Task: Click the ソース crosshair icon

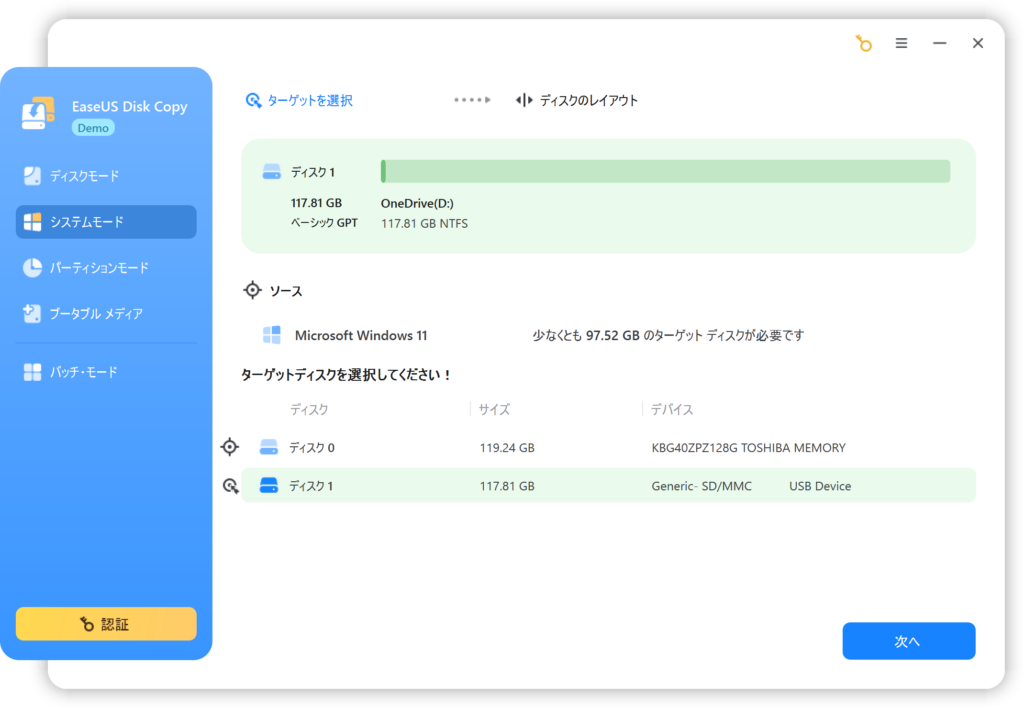Action: [252, 290]
